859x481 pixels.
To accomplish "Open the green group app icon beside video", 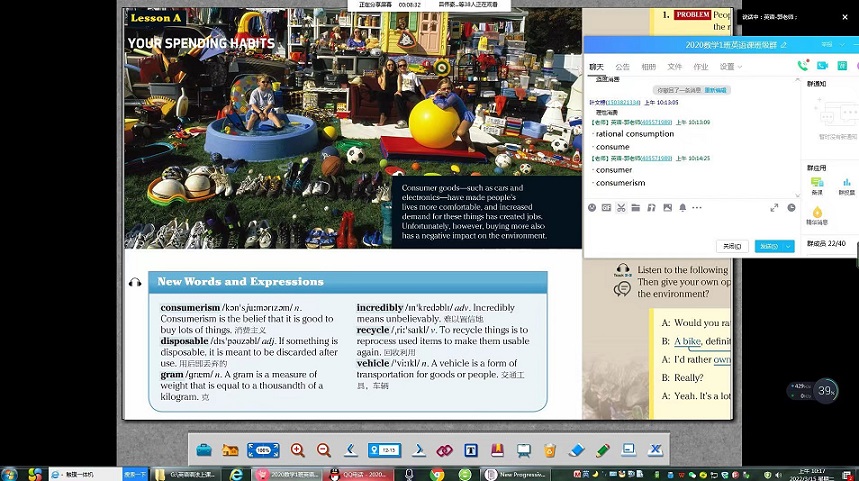I will (x=842, y=66).
